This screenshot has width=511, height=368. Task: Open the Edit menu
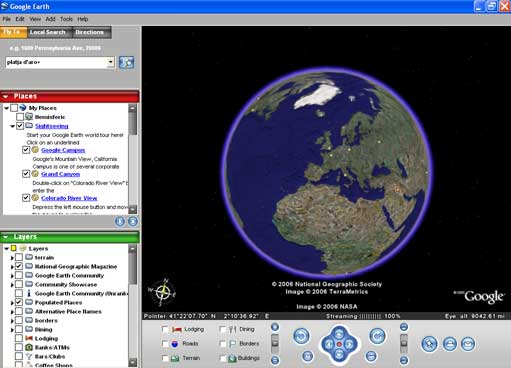pos(20,19)
